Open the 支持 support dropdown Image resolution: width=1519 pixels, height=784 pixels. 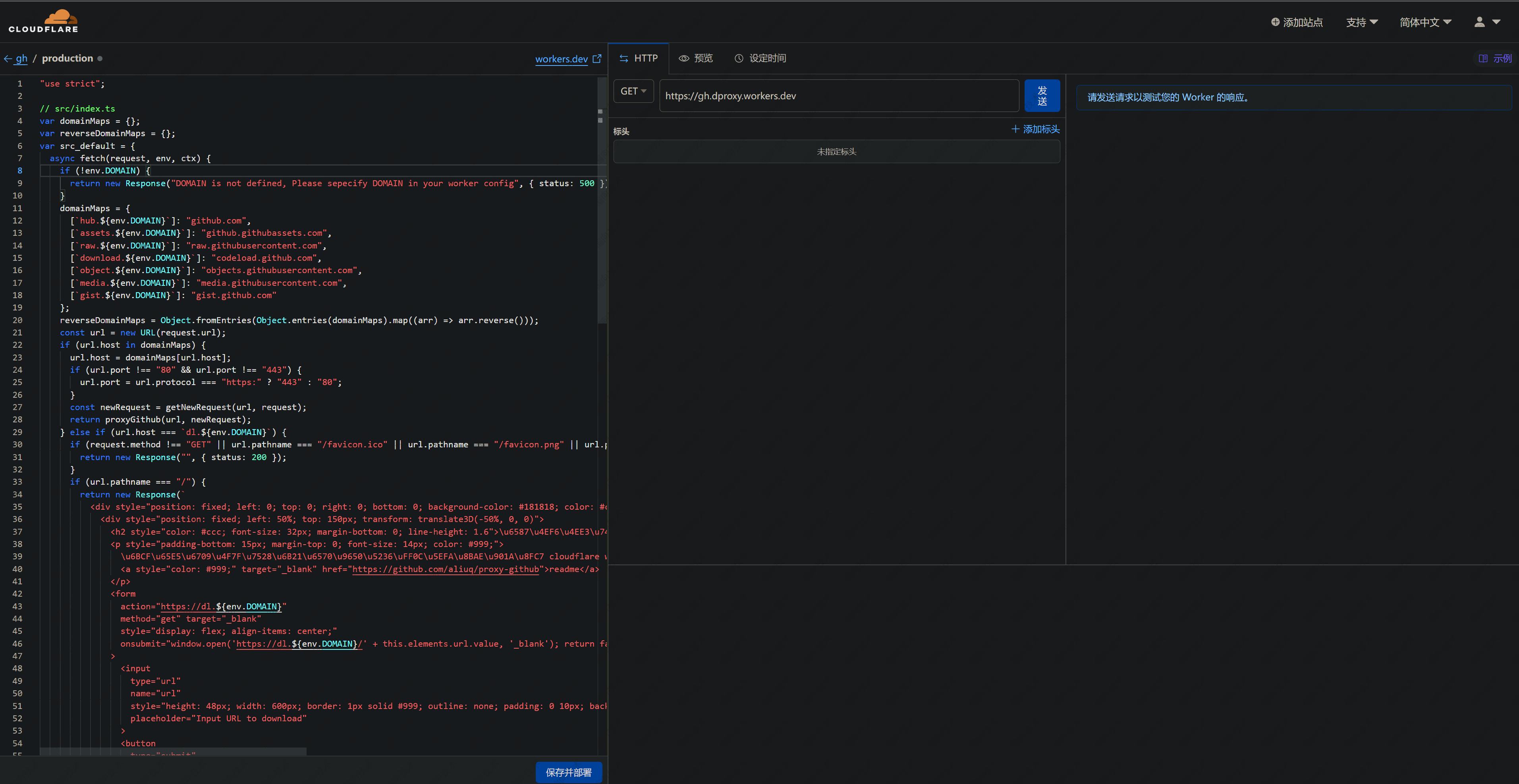coord(1362,22)
